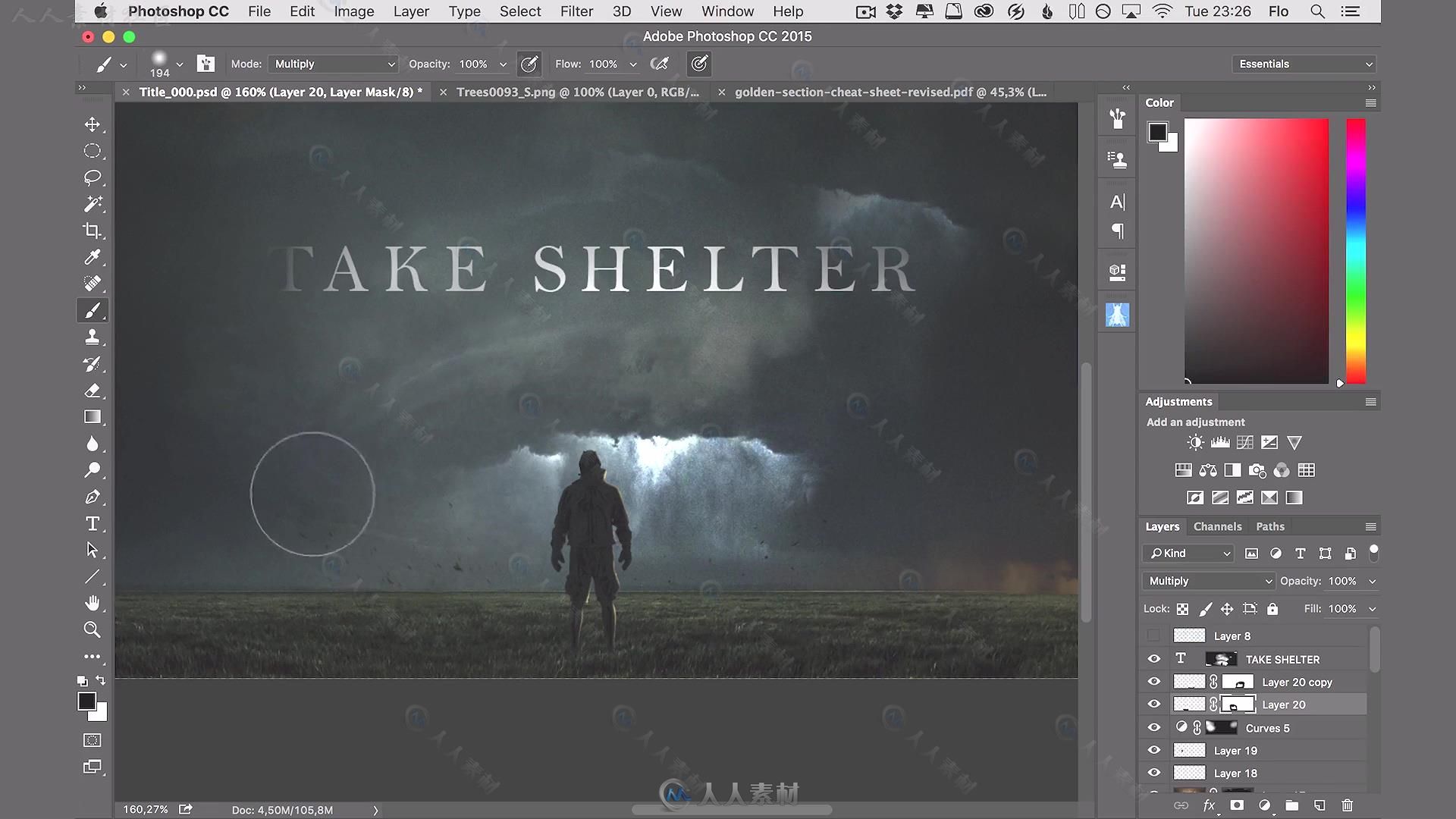Open the Filter menu

click(x=576, y=11)
